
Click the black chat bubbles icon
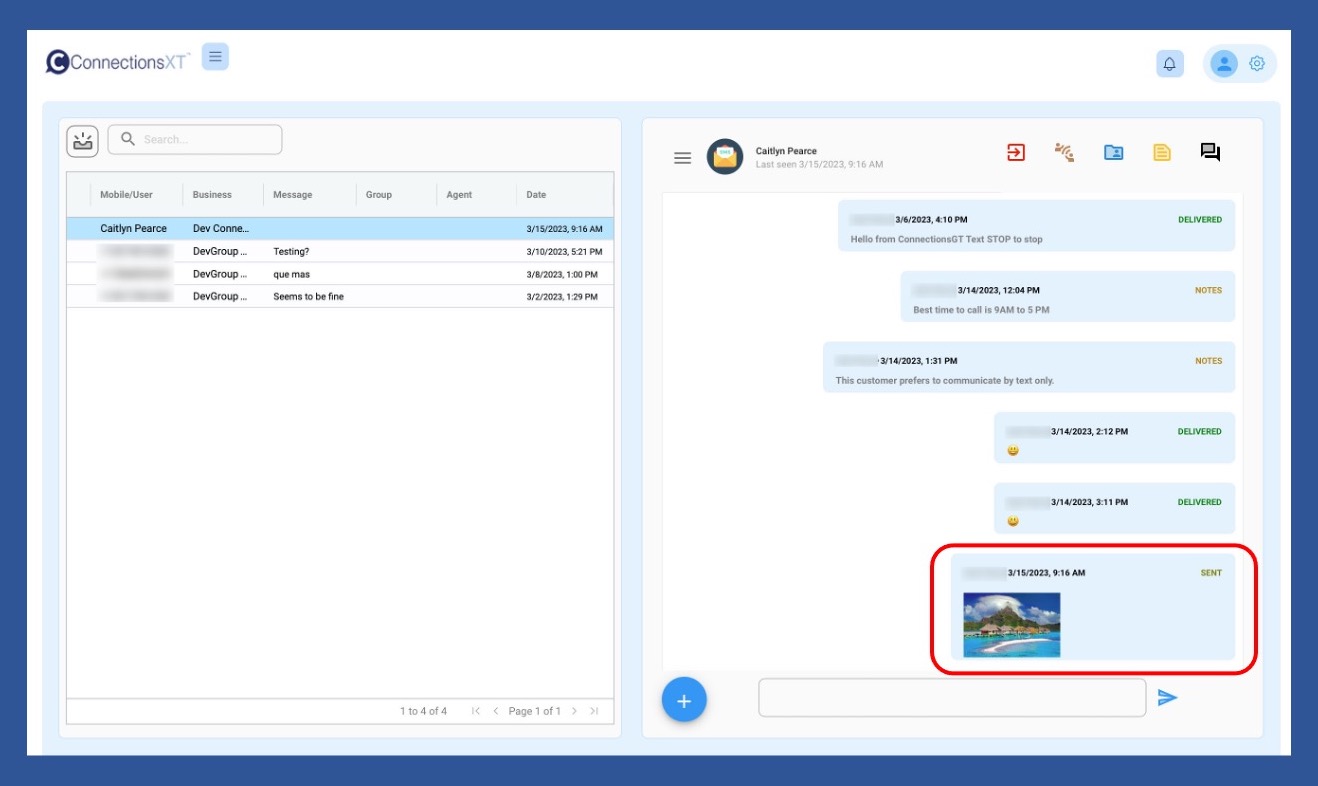1210,153
